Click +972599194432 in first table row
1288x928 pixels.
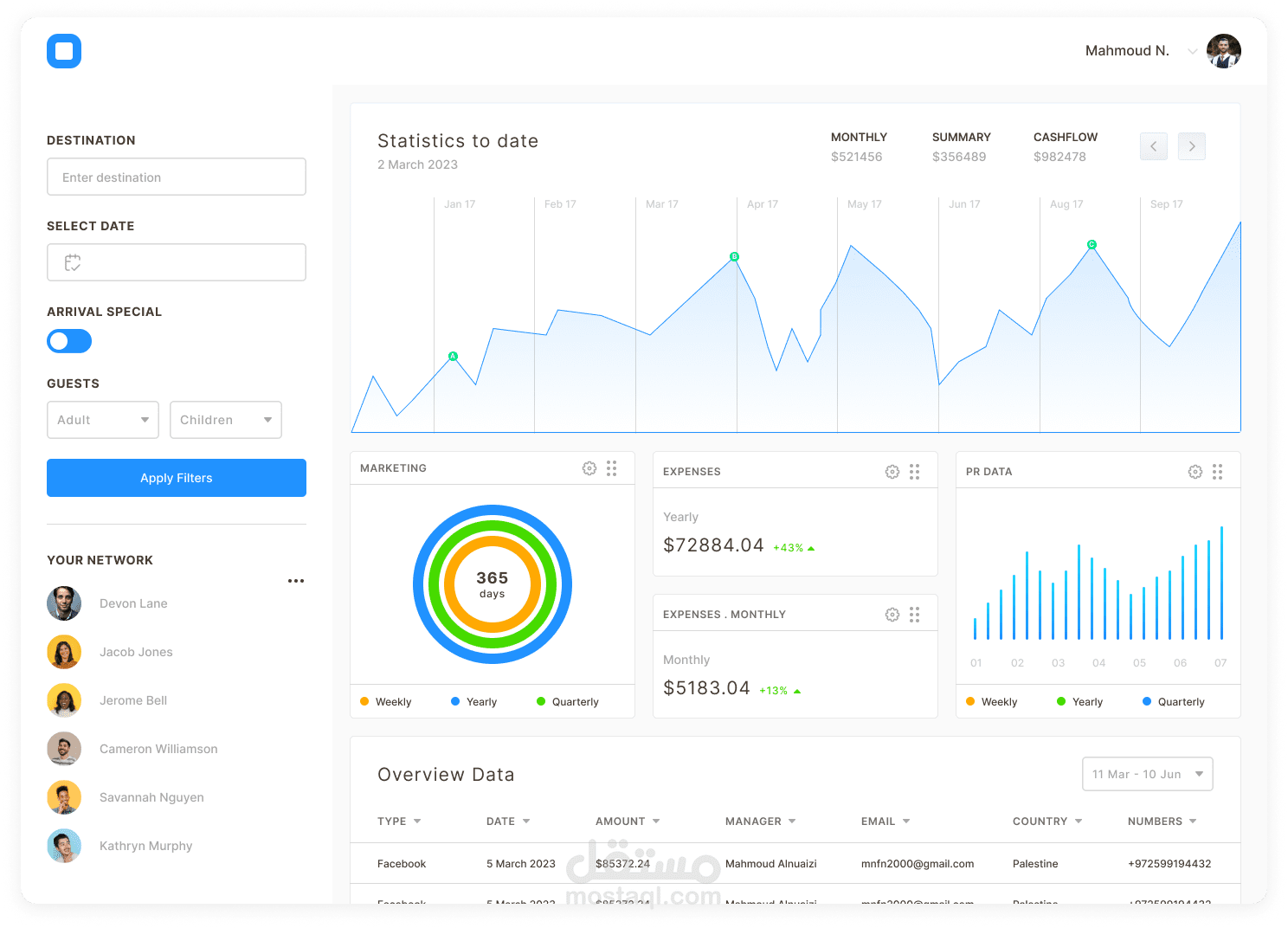1169,864
